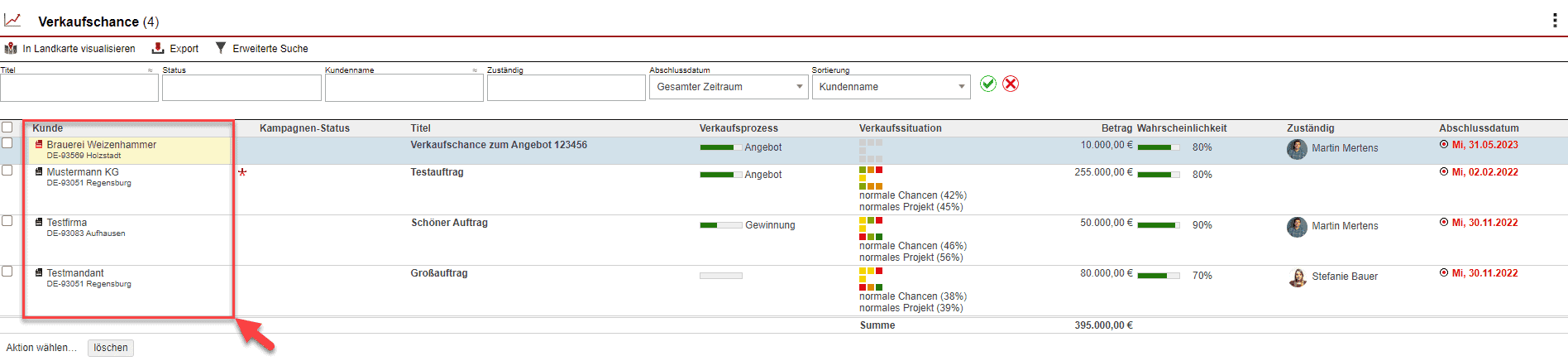This screenshot has width=1568, height=361.
Task: Click Martin Mertens avatar in first row
Action: pyautogui.click(x=1297, y=149)
